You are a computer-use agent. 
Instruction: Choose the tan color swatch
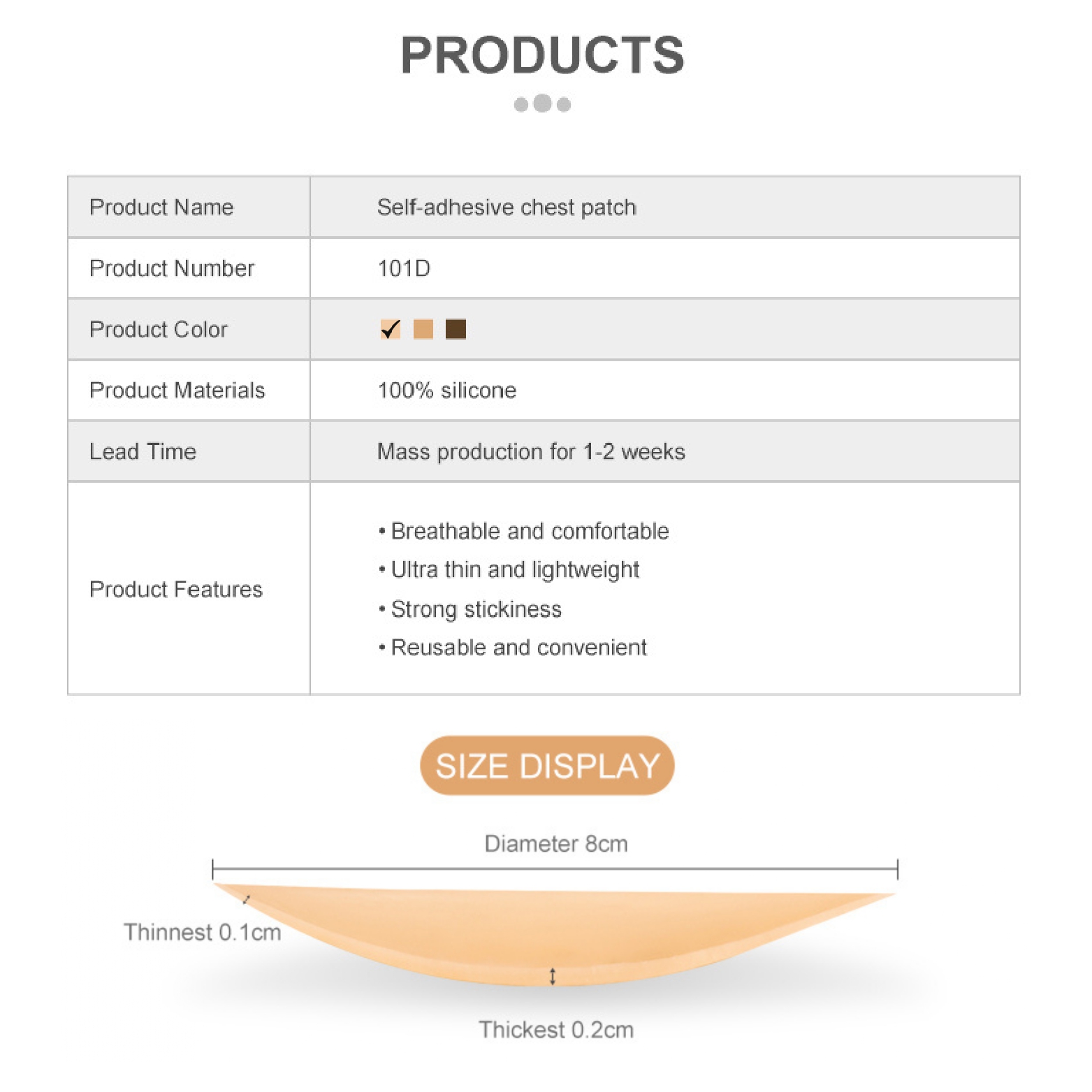423,329
